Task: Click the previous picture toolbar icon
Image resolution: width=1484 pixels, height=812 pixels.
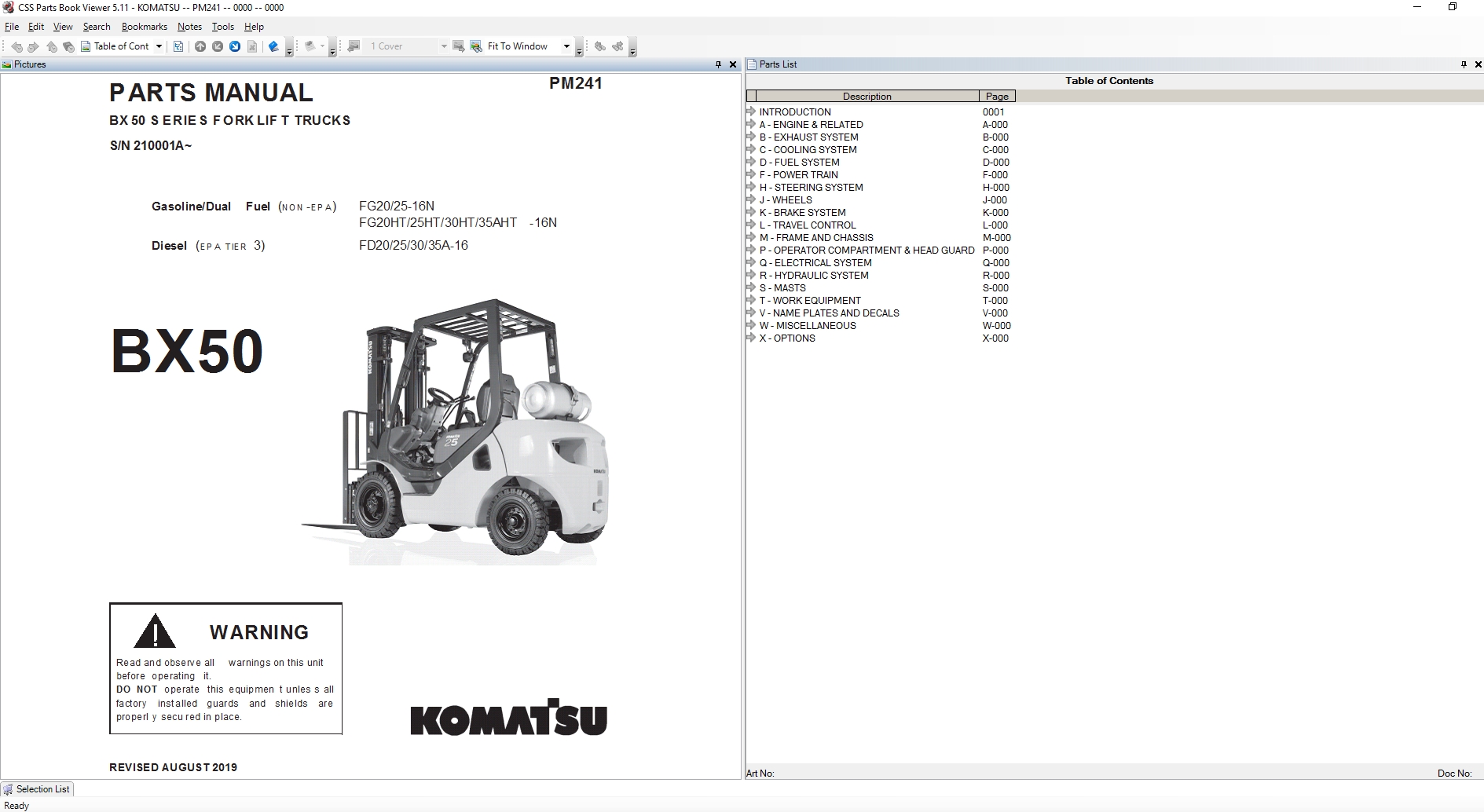Action: coord(354,46)
